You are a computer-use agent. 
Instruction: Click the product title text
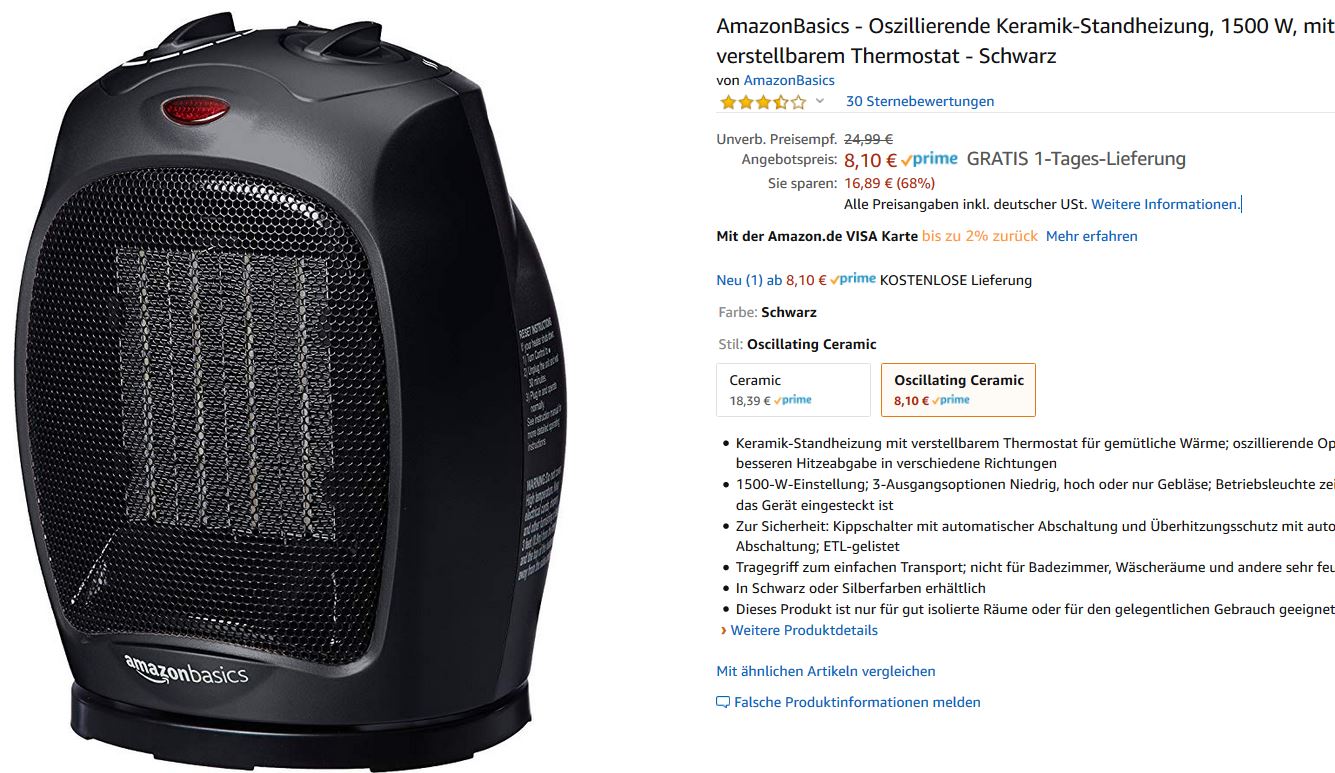coord(1025,41)
